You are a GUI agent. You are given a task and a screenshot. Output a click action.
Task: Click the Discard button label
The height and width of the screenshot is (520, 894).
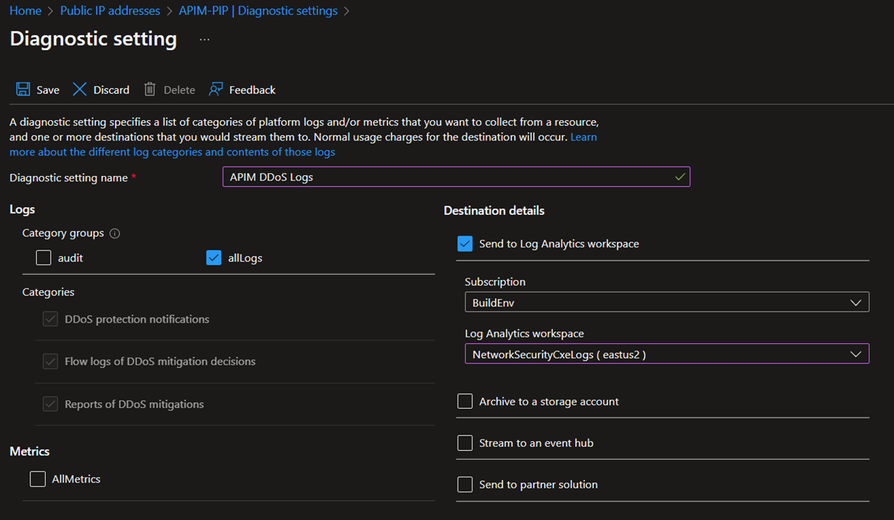[x=111, y=90]
